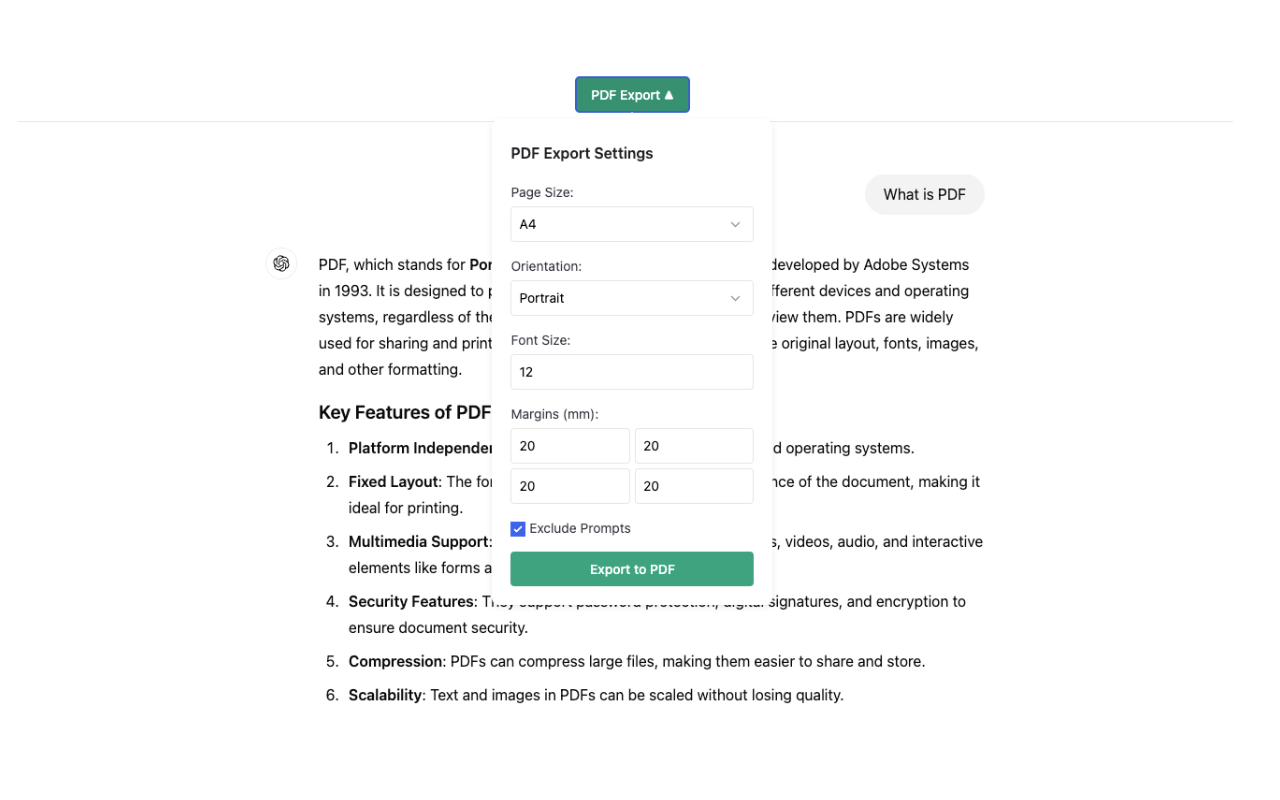
Task: Select the top-left margin field showing 20
Action: (x=570, y=445)
